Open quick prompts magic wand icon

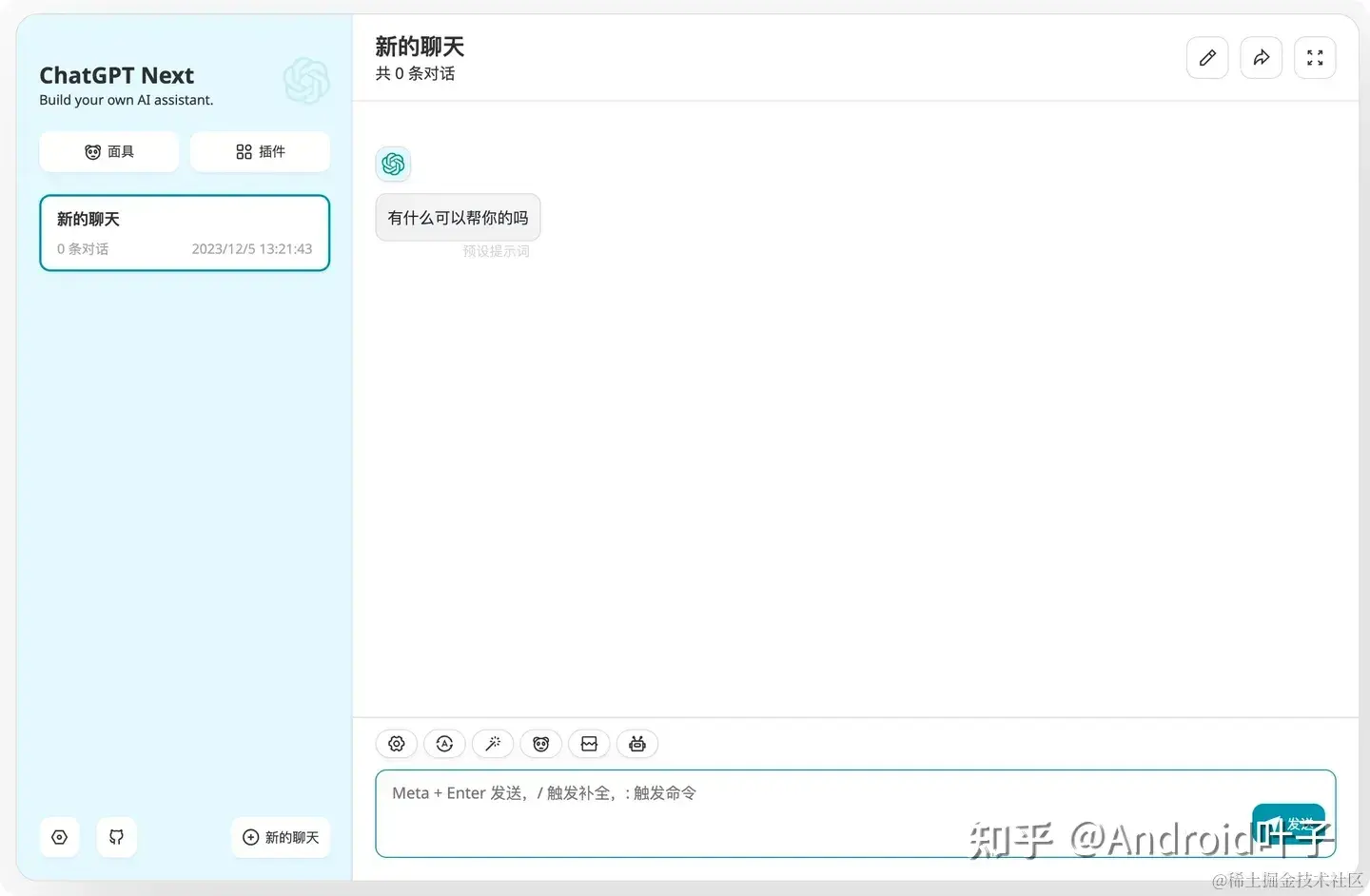[493, 744]
